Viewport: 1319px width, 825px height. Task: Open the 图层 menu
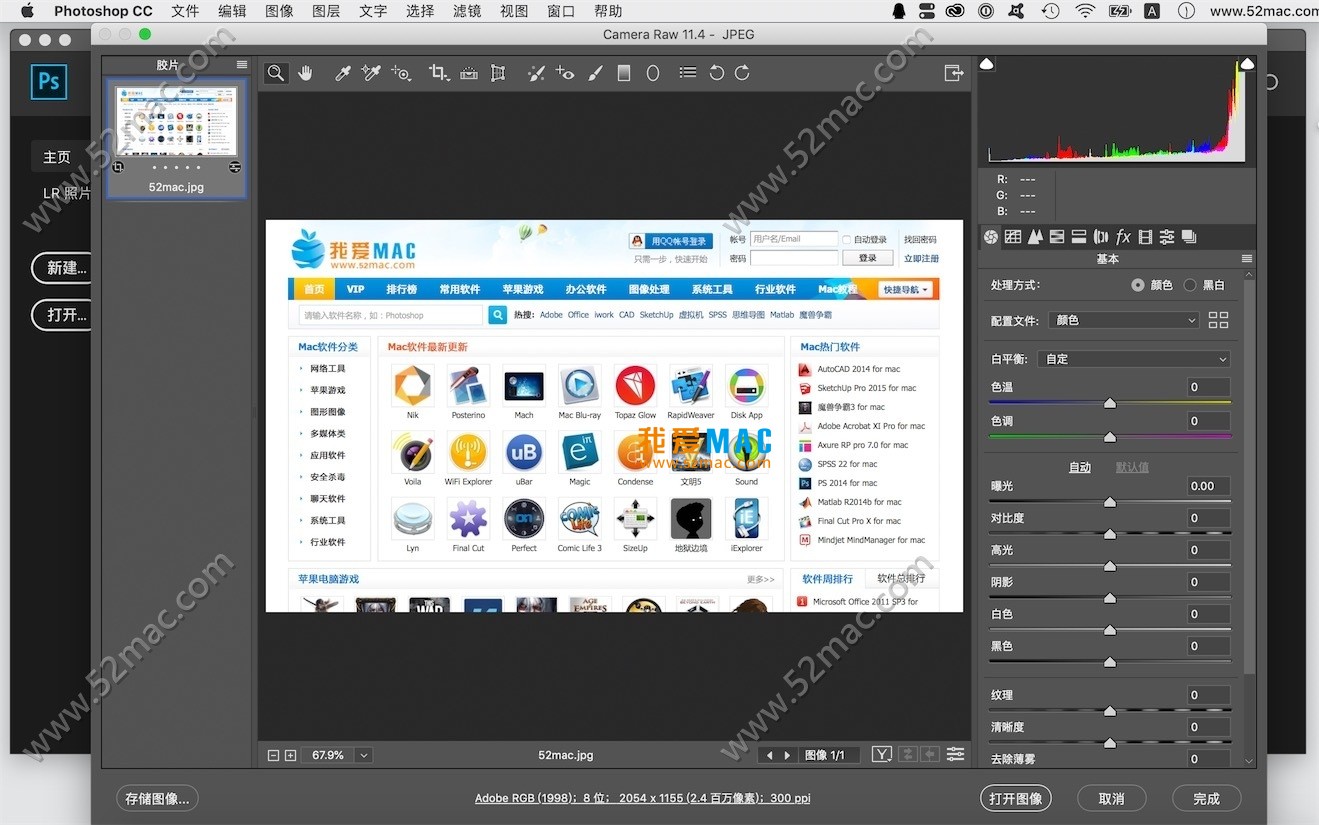pyautogui.click(x=326, y=11)
